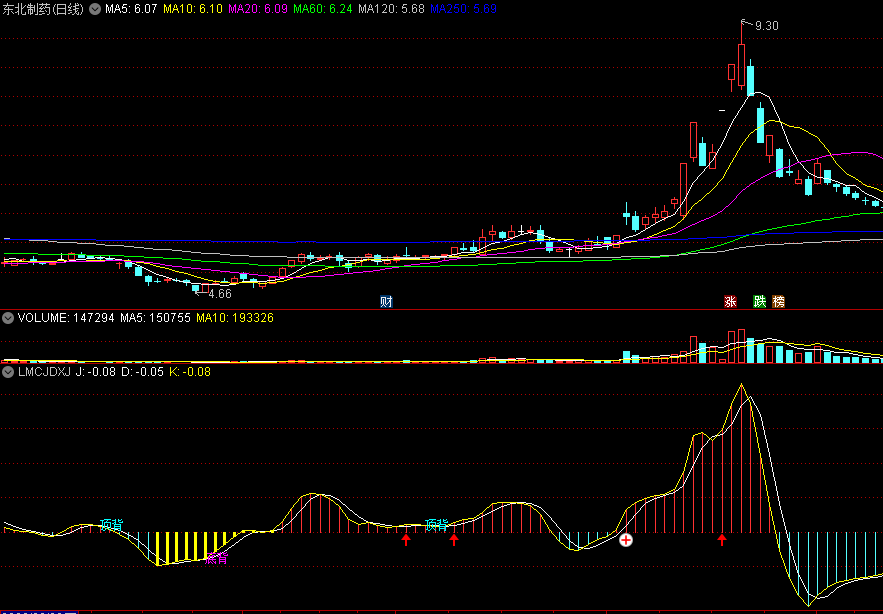
Task: Click the green 跌 marker icon
Action: (x=760, y=301)
